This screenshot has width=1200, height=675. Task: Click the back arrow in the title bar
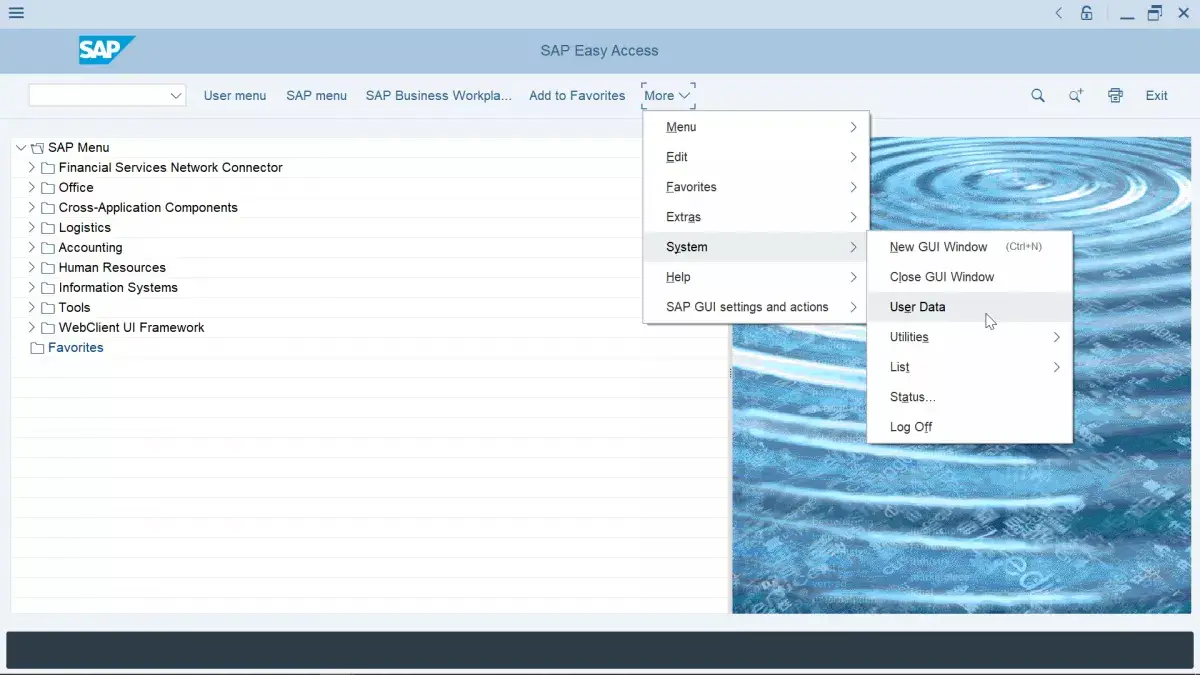point(1059,13)
